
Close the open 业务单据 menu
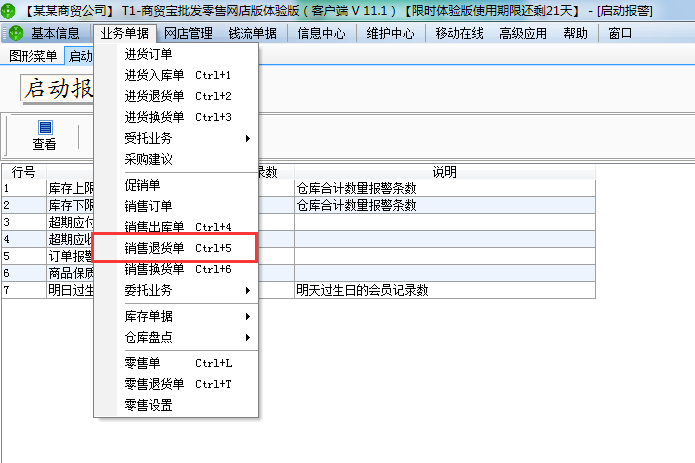click(125, 33)
